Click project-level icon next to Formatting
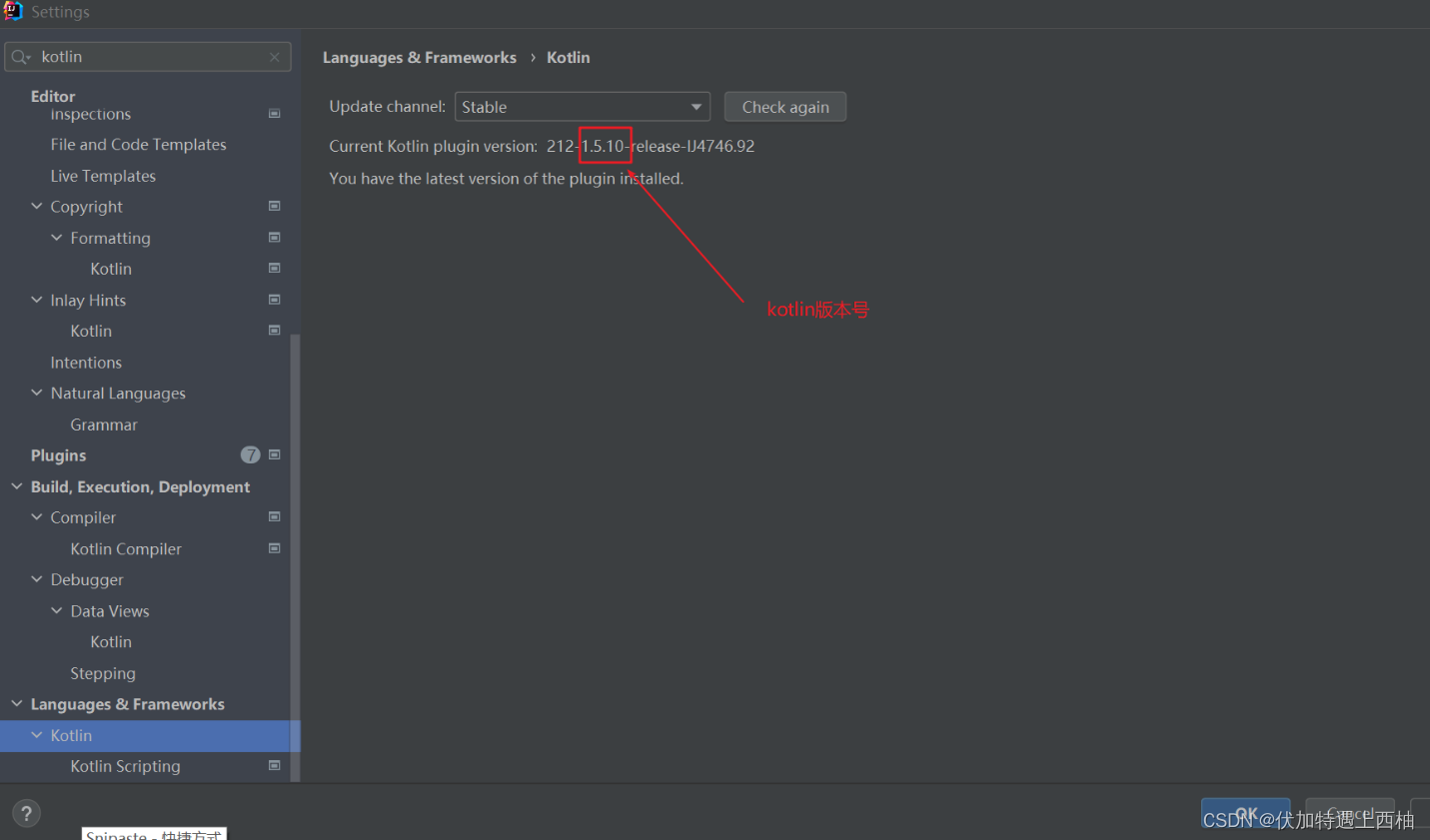The image size is (1430, 840). 275,238
